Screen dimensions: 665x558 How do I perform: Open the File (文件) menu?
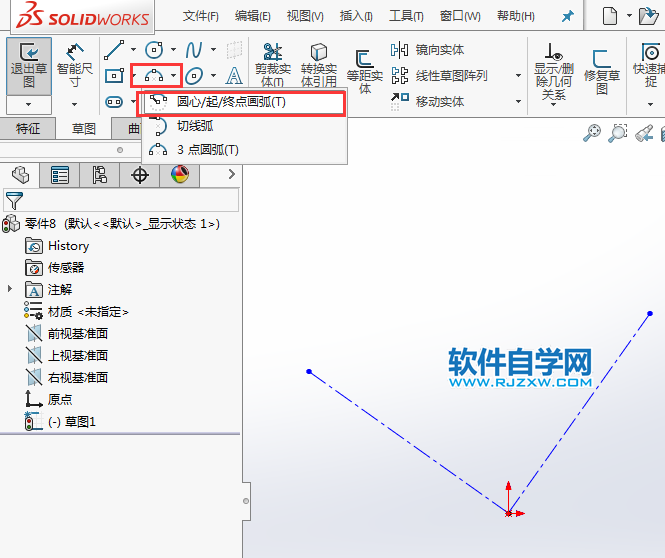[201, 17]
